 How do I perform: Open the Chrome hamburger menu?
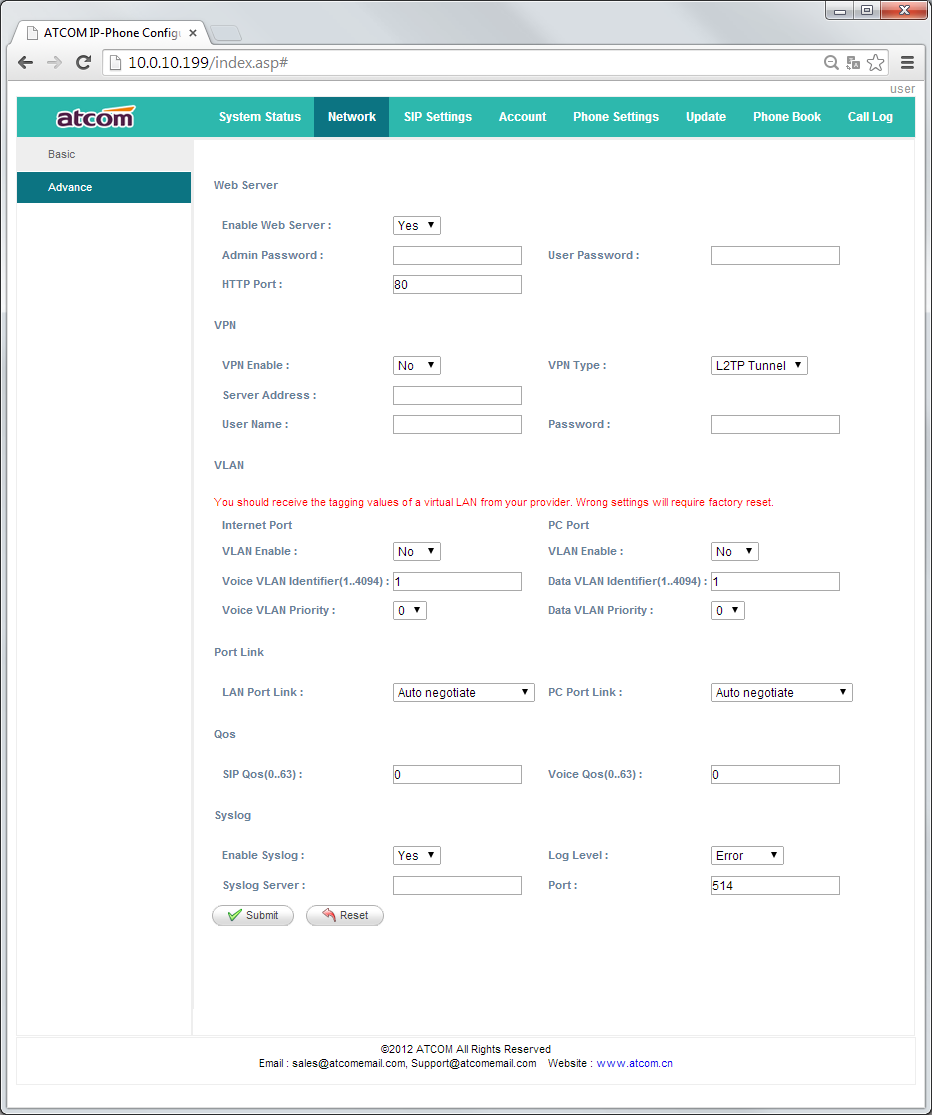[908, 62]
